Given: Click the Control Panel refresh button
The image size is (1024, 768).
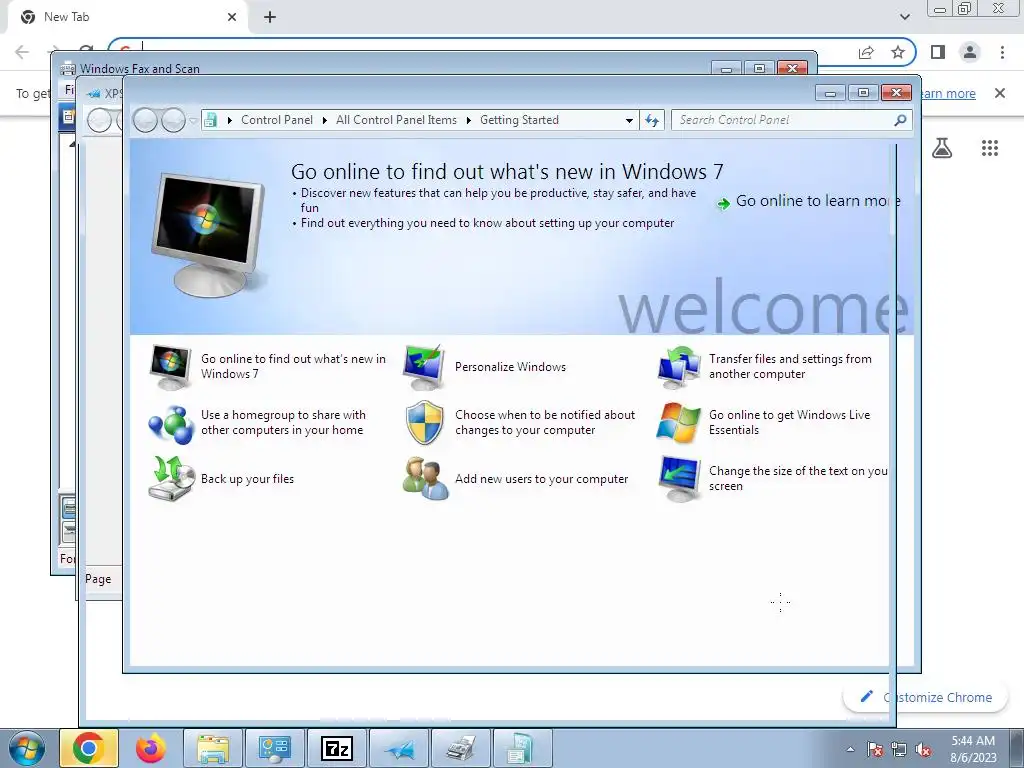Looking at the screenshot, I should (x=652, y=120).
